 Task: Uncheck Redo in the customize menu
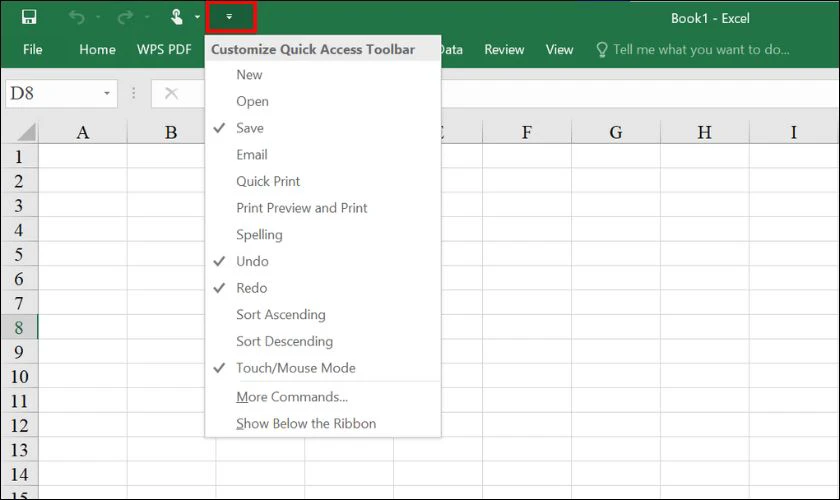[323, 288]
